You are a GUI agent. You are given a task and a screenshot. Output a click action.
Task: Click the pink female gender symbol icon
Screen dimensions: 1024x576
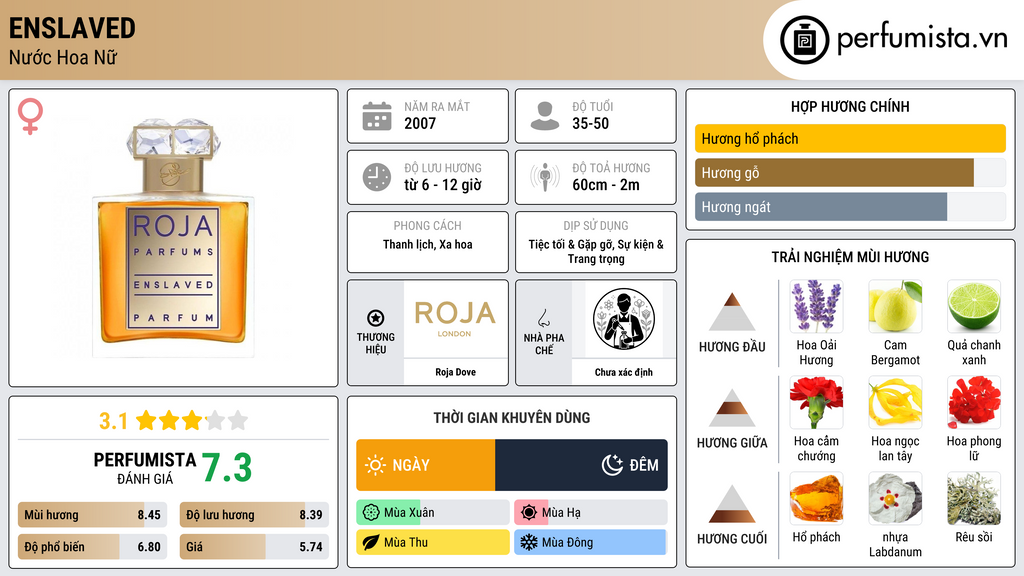[30, 116]
